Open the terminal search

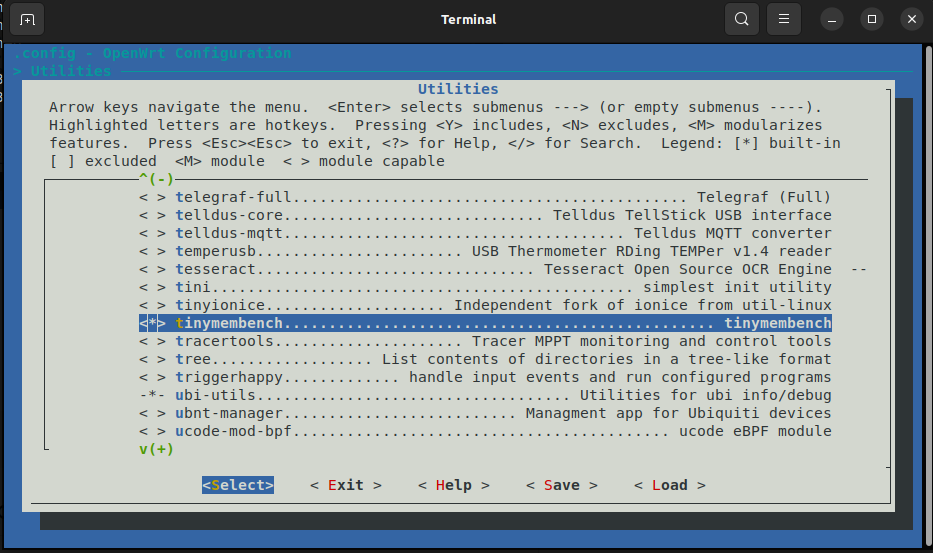pos(741,19)
